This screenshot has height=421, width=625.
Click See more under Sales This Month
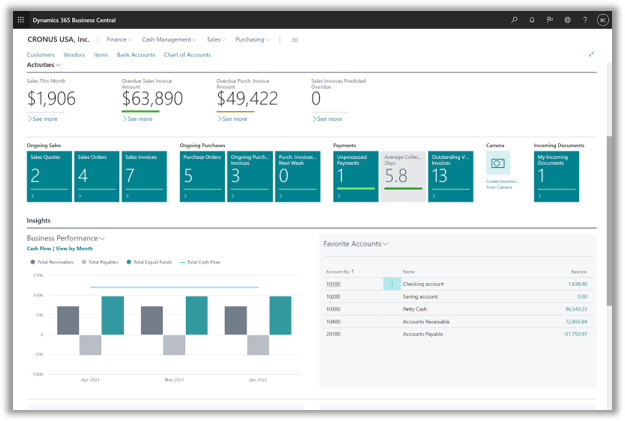tap(43, 119)
